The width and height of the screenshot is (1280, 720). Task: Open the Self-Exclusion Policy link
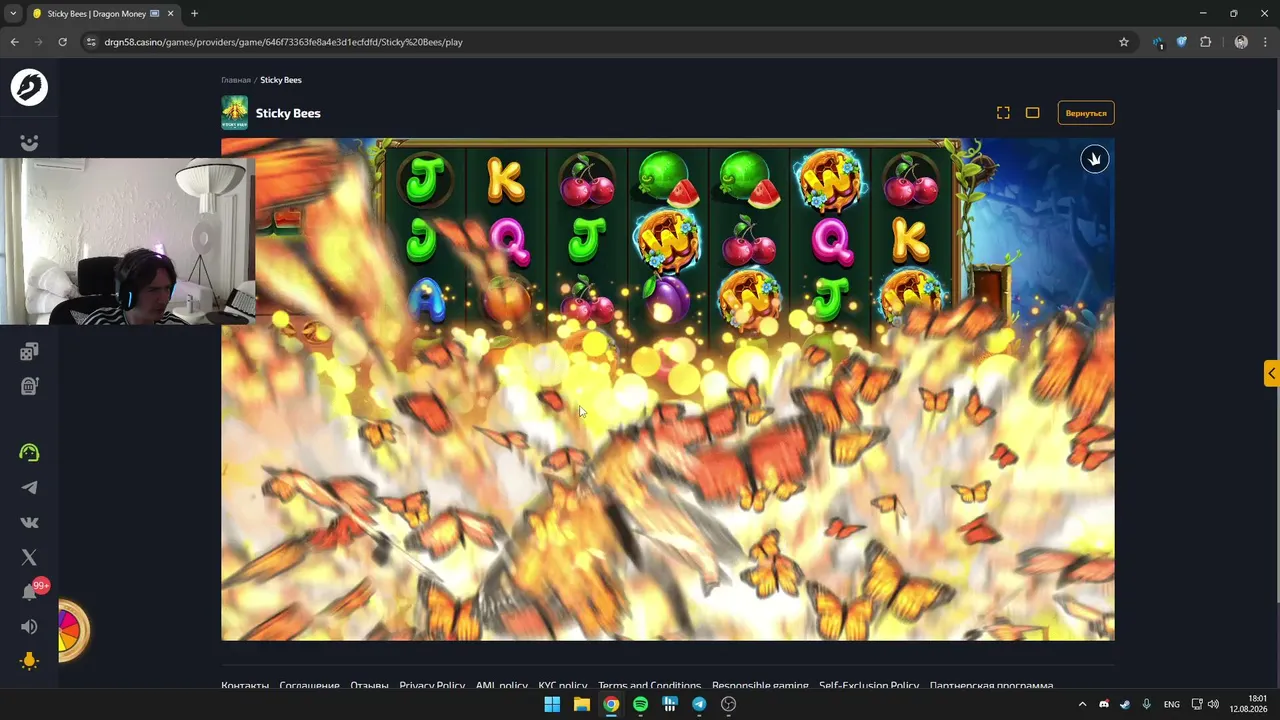869,685
